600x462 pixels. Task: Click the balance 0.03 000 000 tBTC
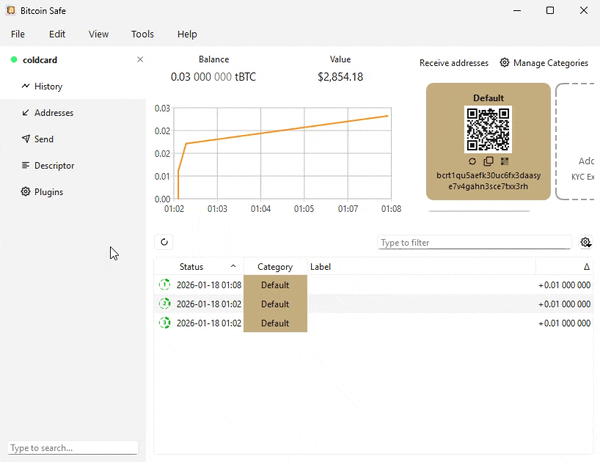(213, 77)
